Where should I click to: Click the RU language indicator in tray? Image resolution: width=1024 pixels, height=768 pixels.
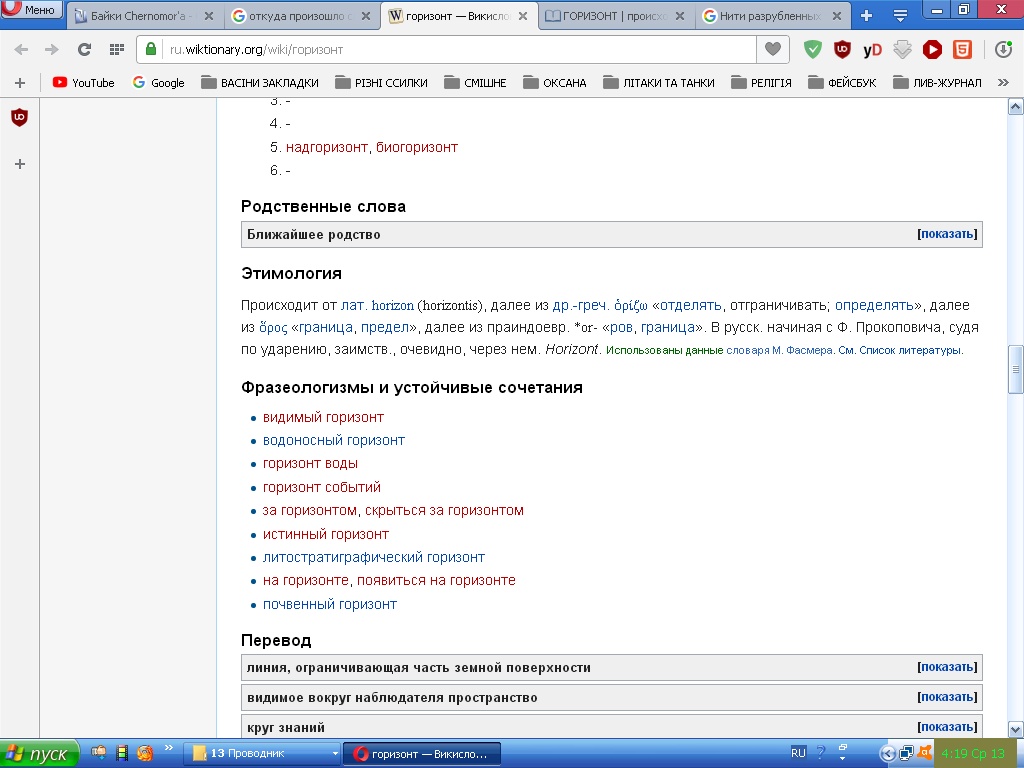798,753
